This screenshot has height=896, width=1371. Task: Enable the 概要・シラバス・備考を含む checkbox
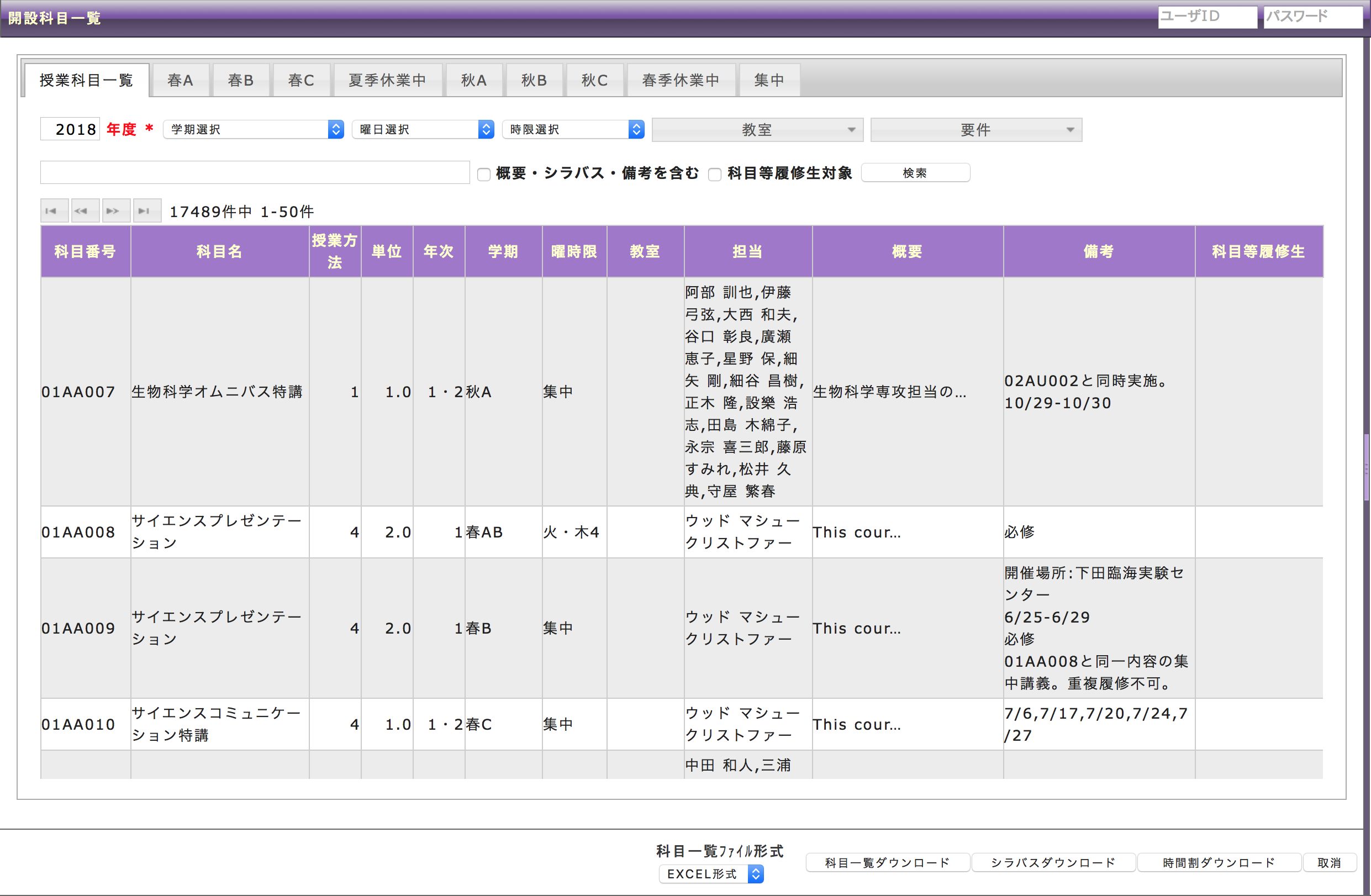point(483,173)
